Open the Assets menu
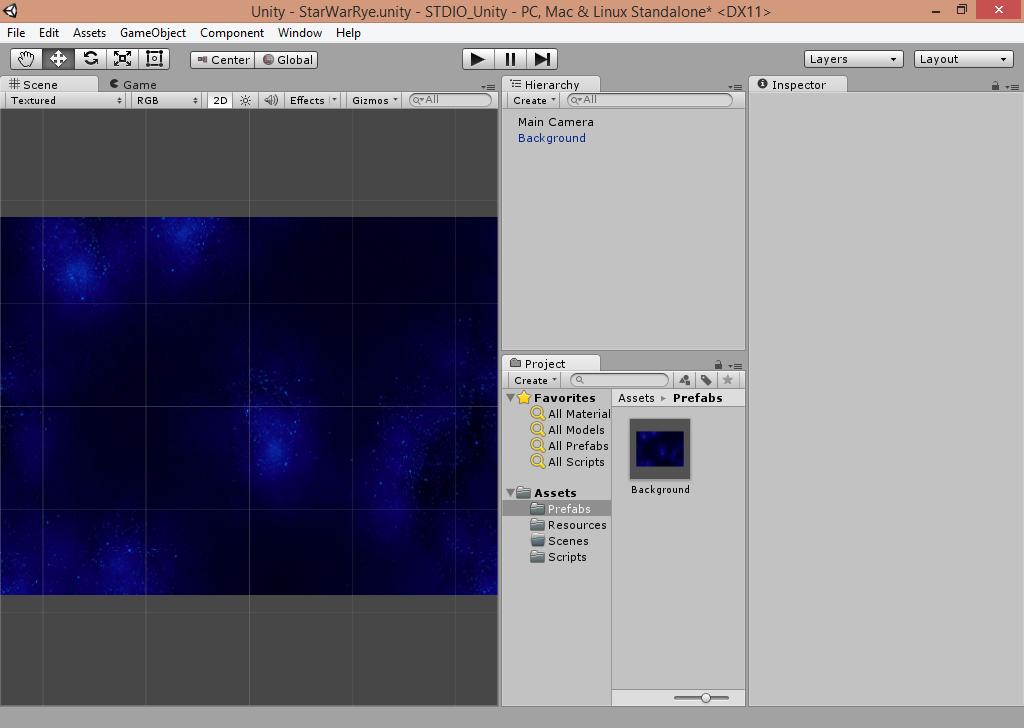 (x=89, y=33)
